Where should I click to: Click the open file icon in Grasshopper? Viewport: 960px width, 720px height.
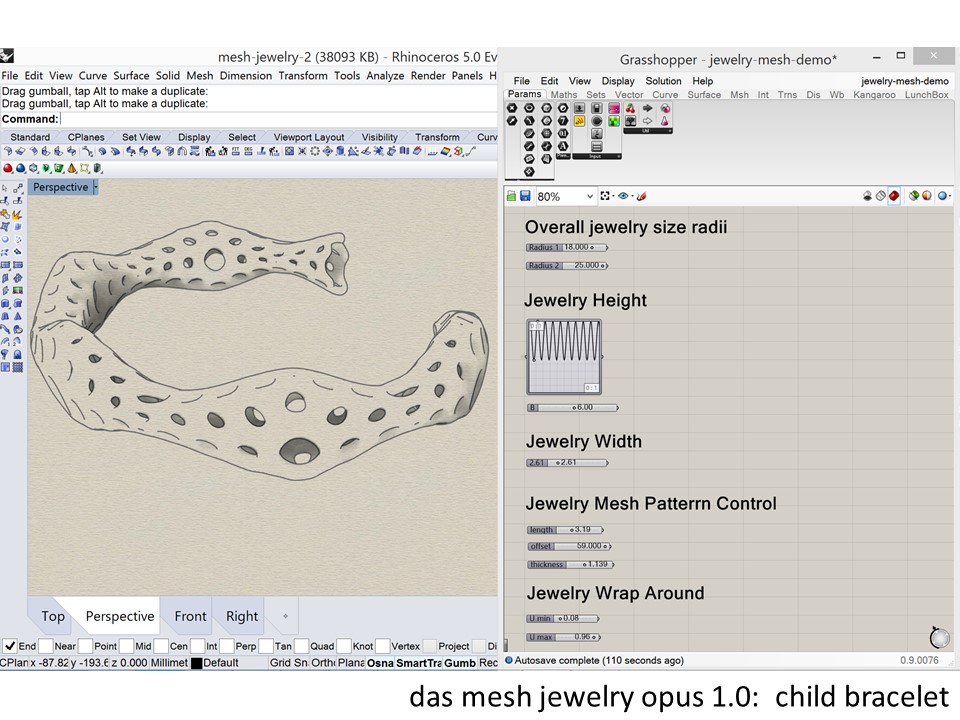(x=511, y=197)
